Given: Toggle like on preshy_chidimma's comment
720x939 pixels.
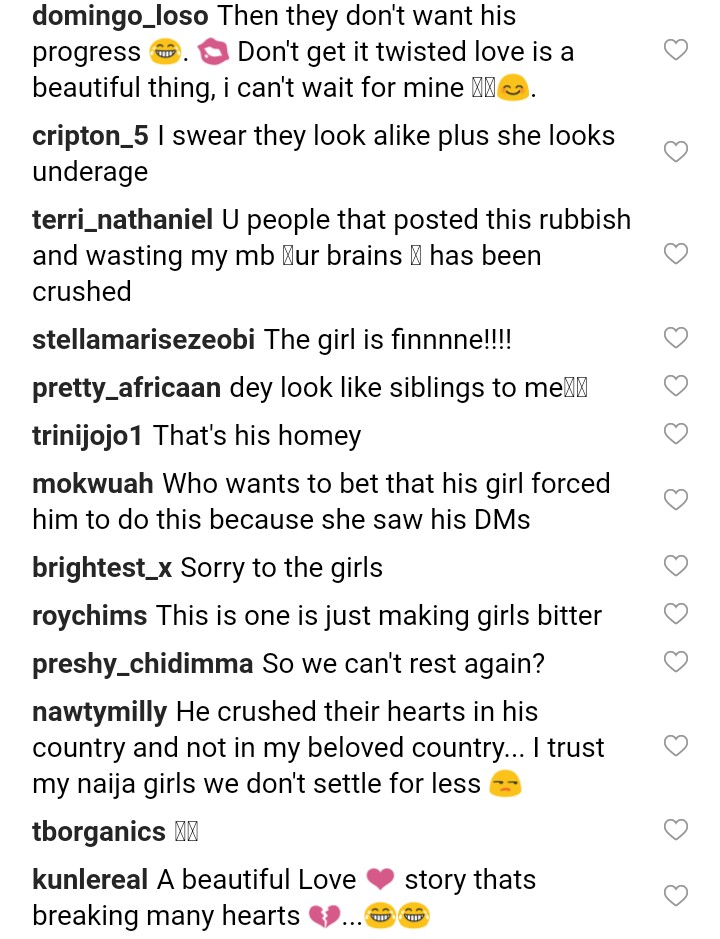Looking at the screenshot, I should [676, 662].
